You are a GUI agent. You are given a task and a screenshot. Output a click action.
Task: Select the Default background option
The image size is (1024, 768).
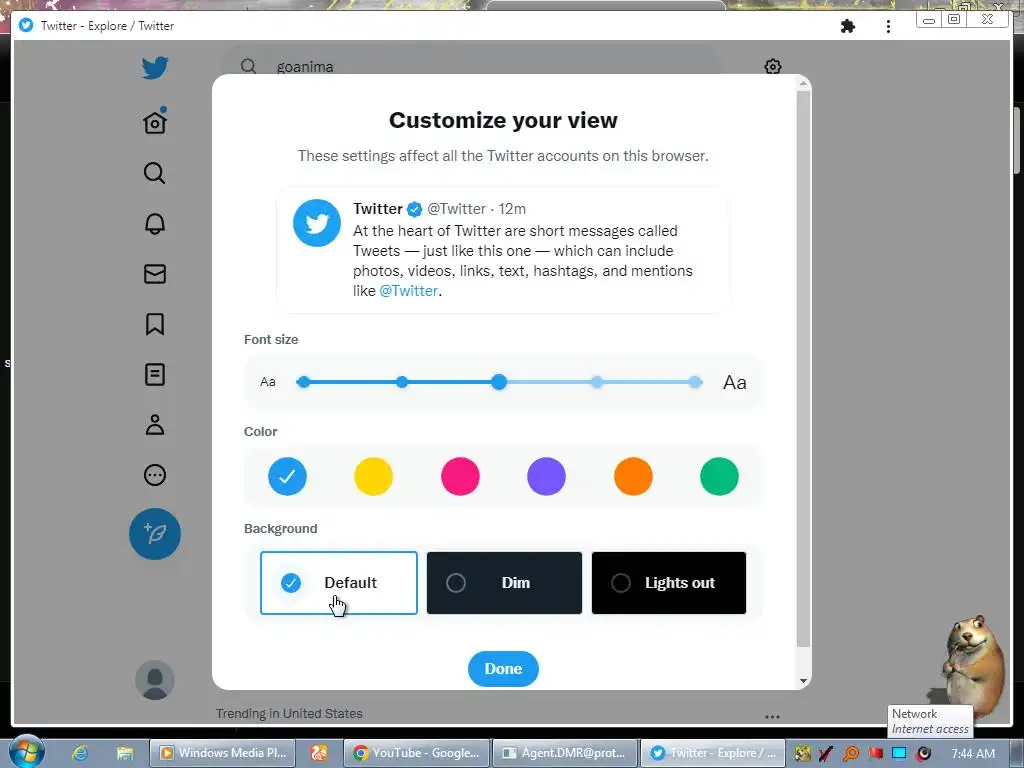point(338,583)
